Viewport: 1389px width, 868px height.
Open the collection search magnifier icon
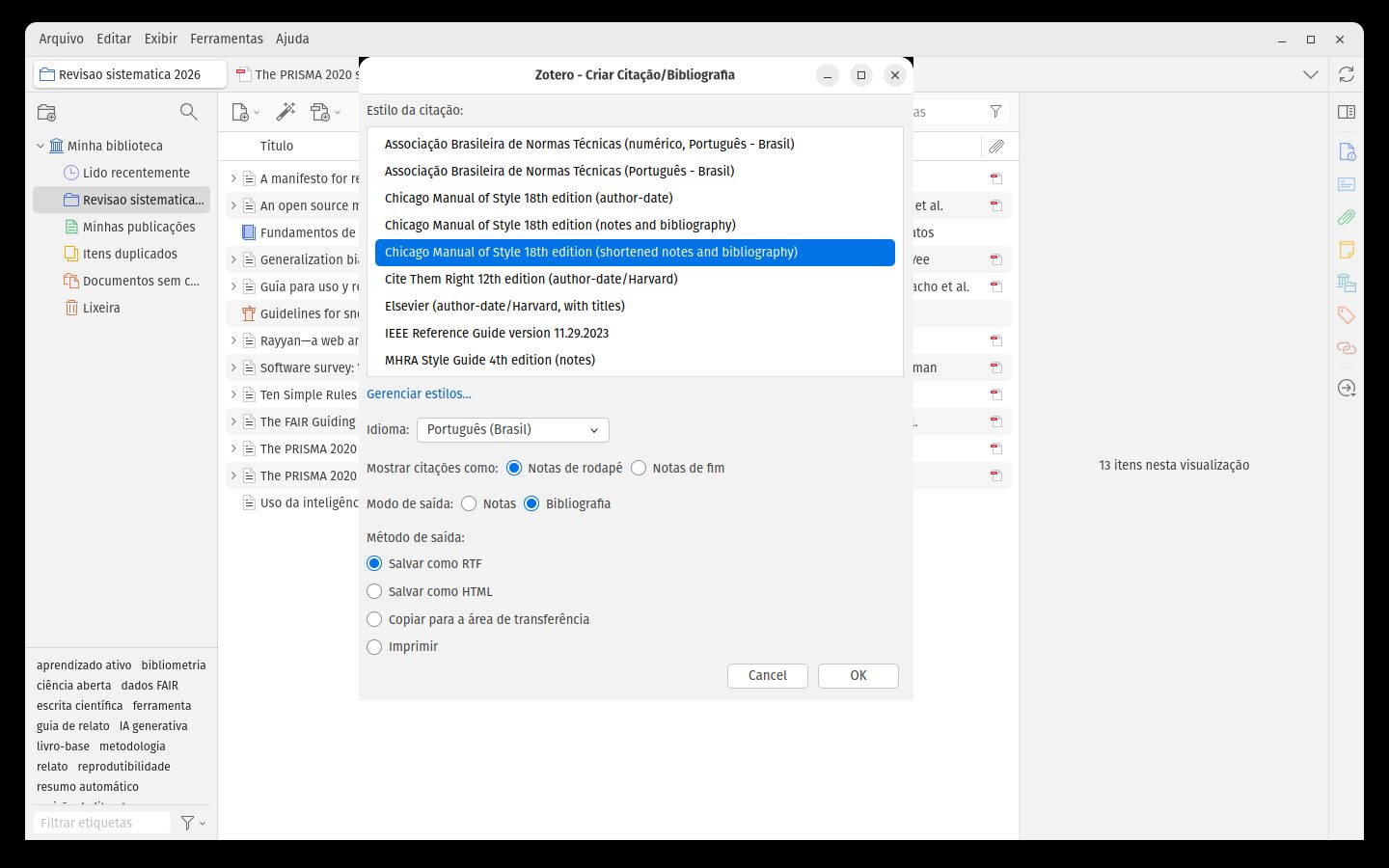tap(189, 112)
